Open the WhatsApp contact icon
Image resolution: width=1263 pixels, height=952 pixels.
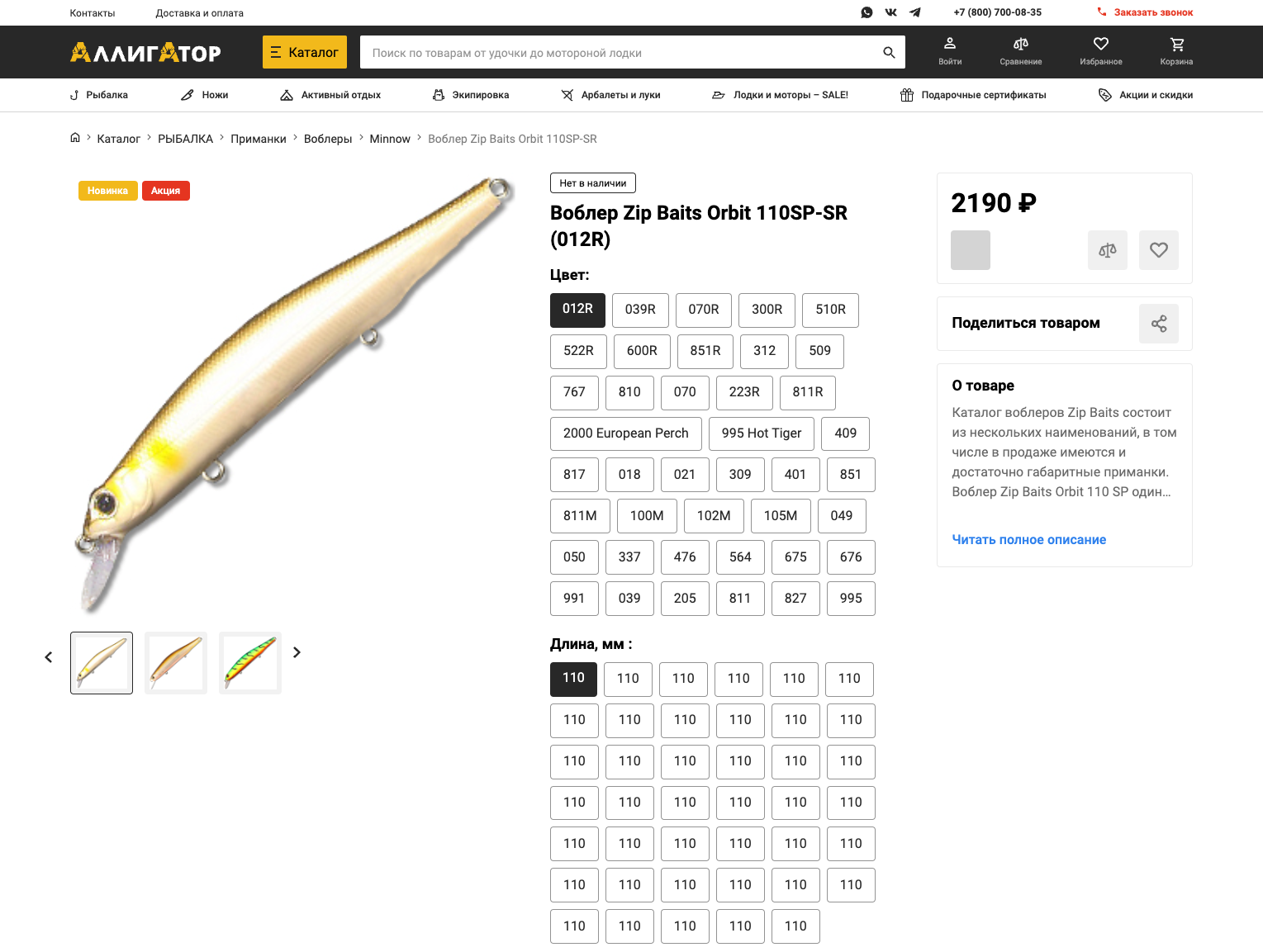point(867,12)
